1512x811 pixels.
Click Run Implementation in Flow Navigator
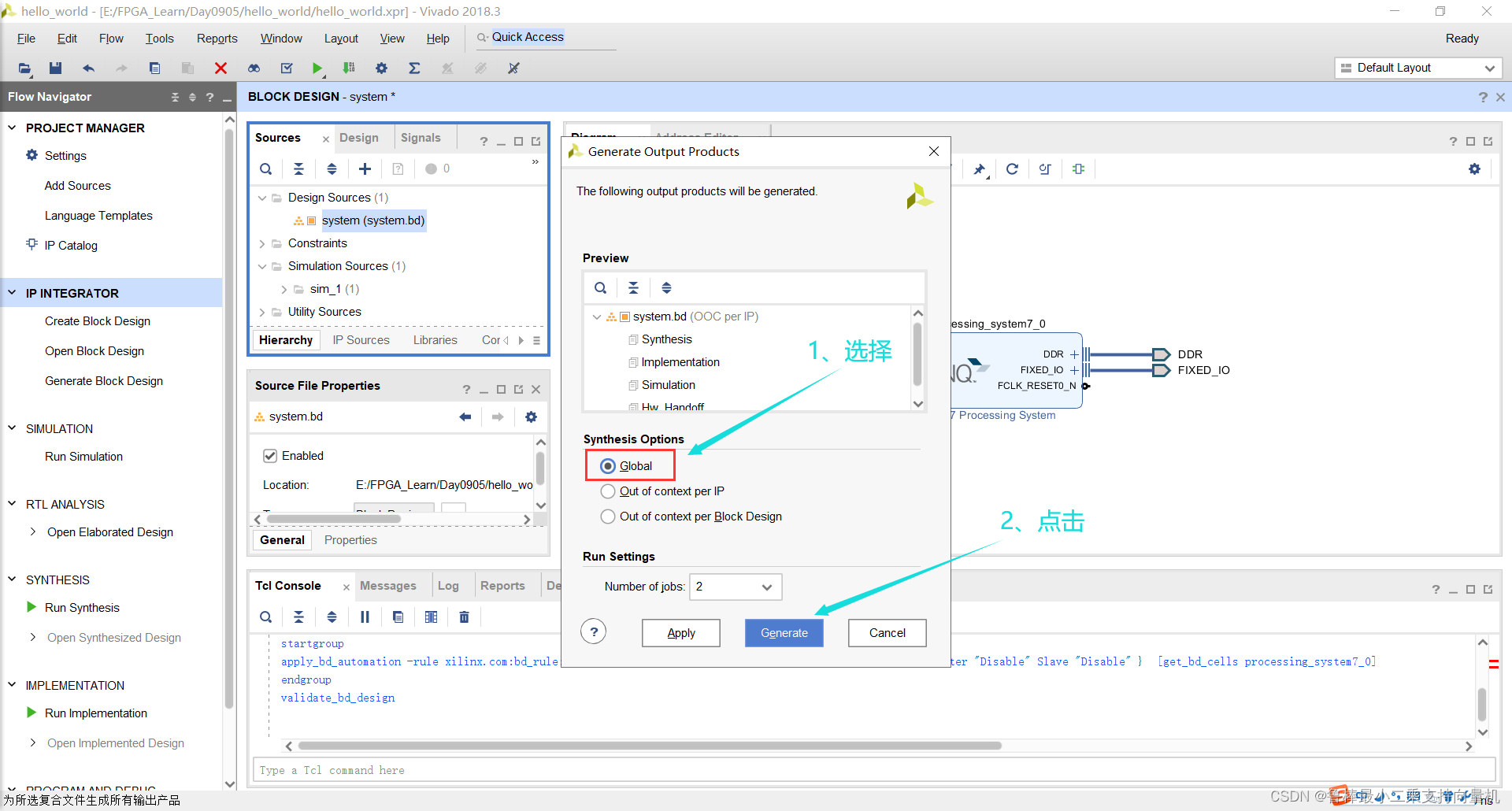click(x=96, y=713)
